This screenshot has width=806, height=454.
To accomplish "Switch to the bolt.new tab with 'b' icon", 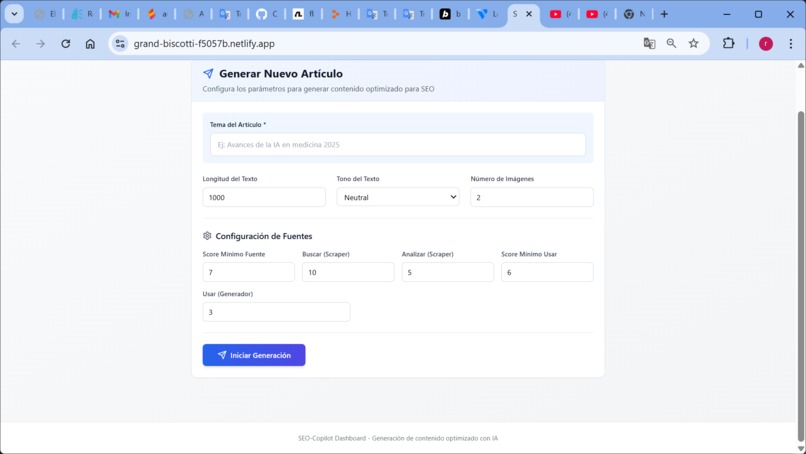I will pos(451,14).
